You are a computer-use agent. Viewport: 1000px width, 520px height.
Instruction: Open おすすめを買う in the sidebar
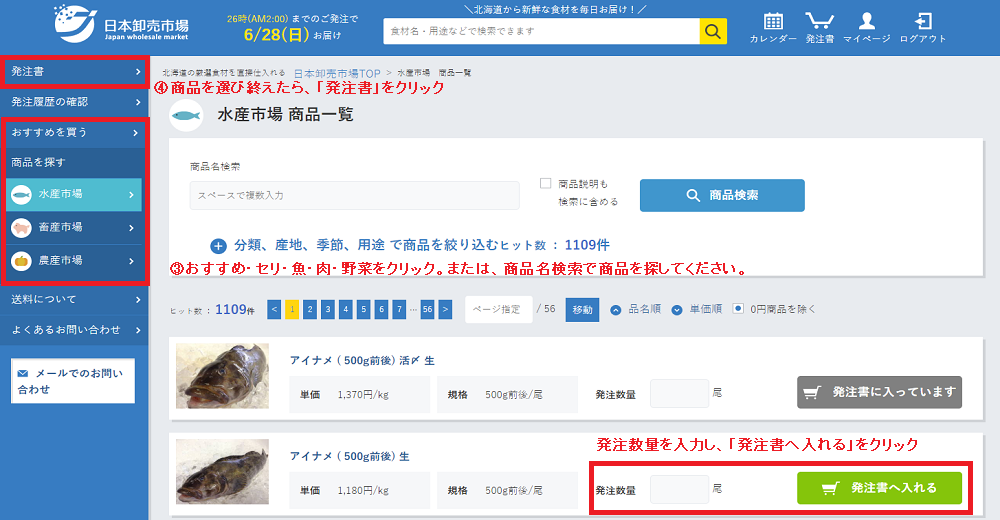(x=74, y=133)
